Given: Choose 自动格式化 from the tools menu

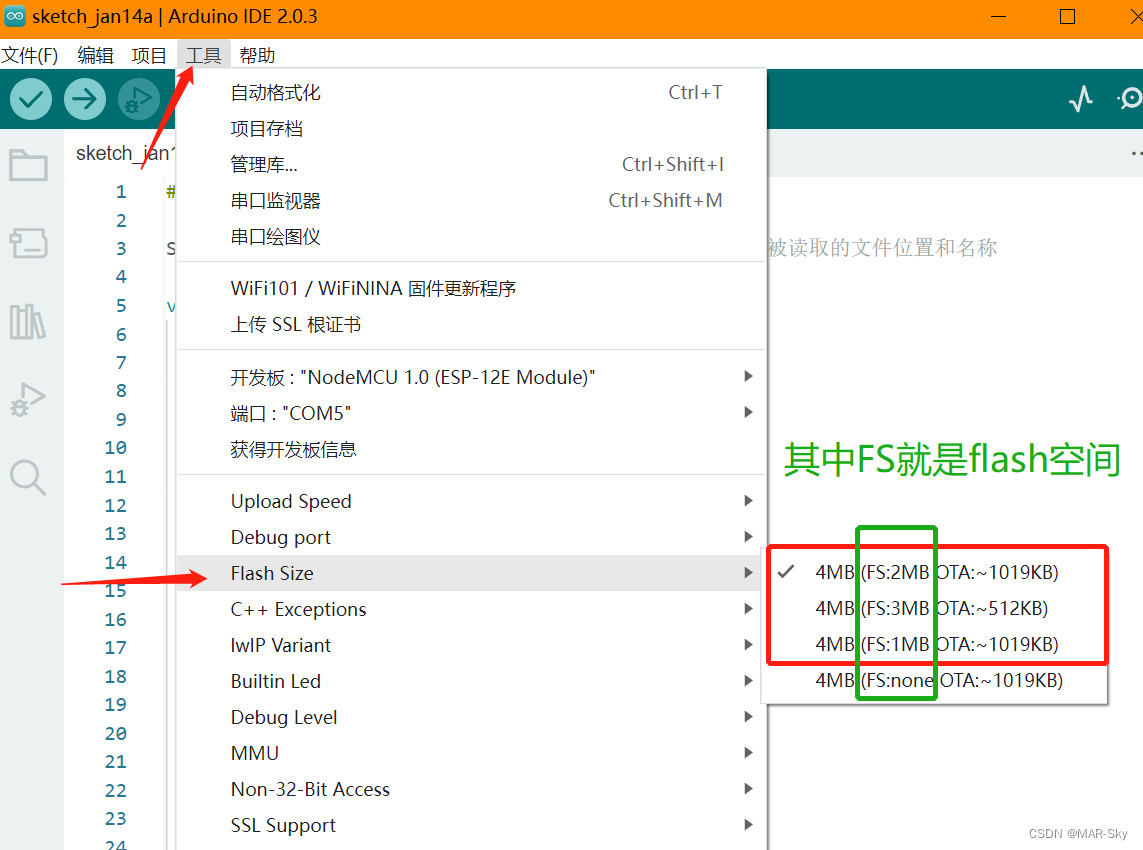Looking at the screenshot, I should coord(472,93).
